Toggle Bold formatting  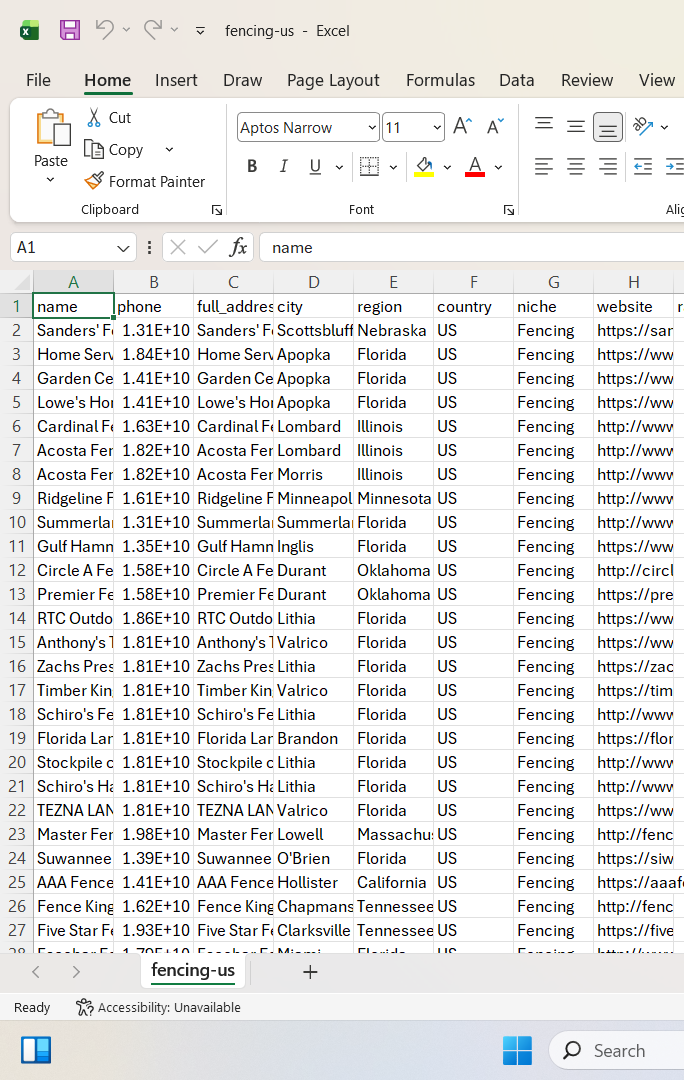(252, 167)
